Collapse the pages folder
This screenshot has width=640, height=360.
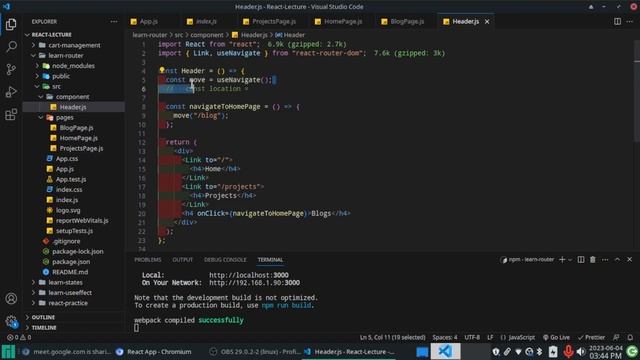click(x=73, y=118)
